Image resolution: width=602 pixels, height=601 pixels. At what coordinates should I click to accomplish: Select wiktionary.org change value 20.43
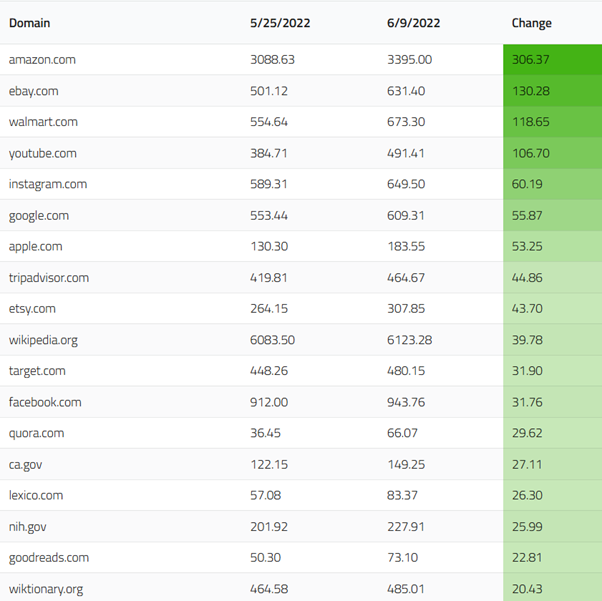pyautogui.click(x=527, y=589)
